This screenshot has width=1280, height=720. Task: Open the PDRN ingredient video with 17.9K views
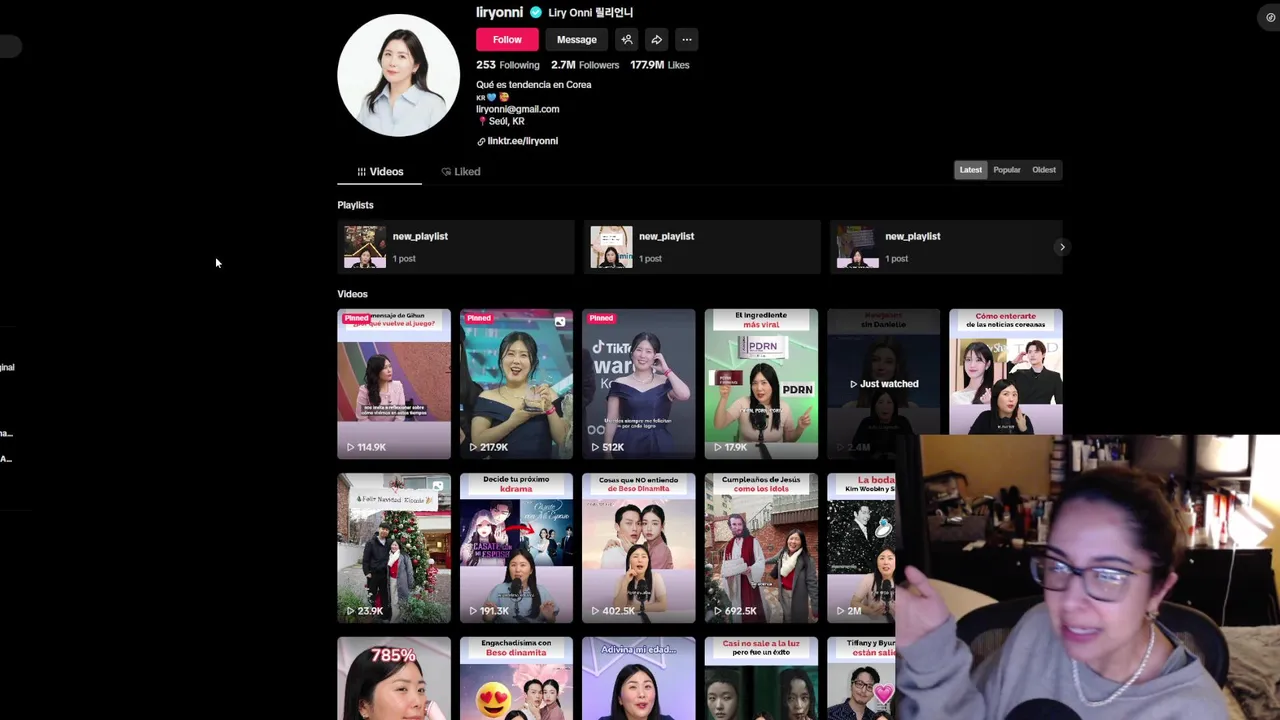click(761, 384)
